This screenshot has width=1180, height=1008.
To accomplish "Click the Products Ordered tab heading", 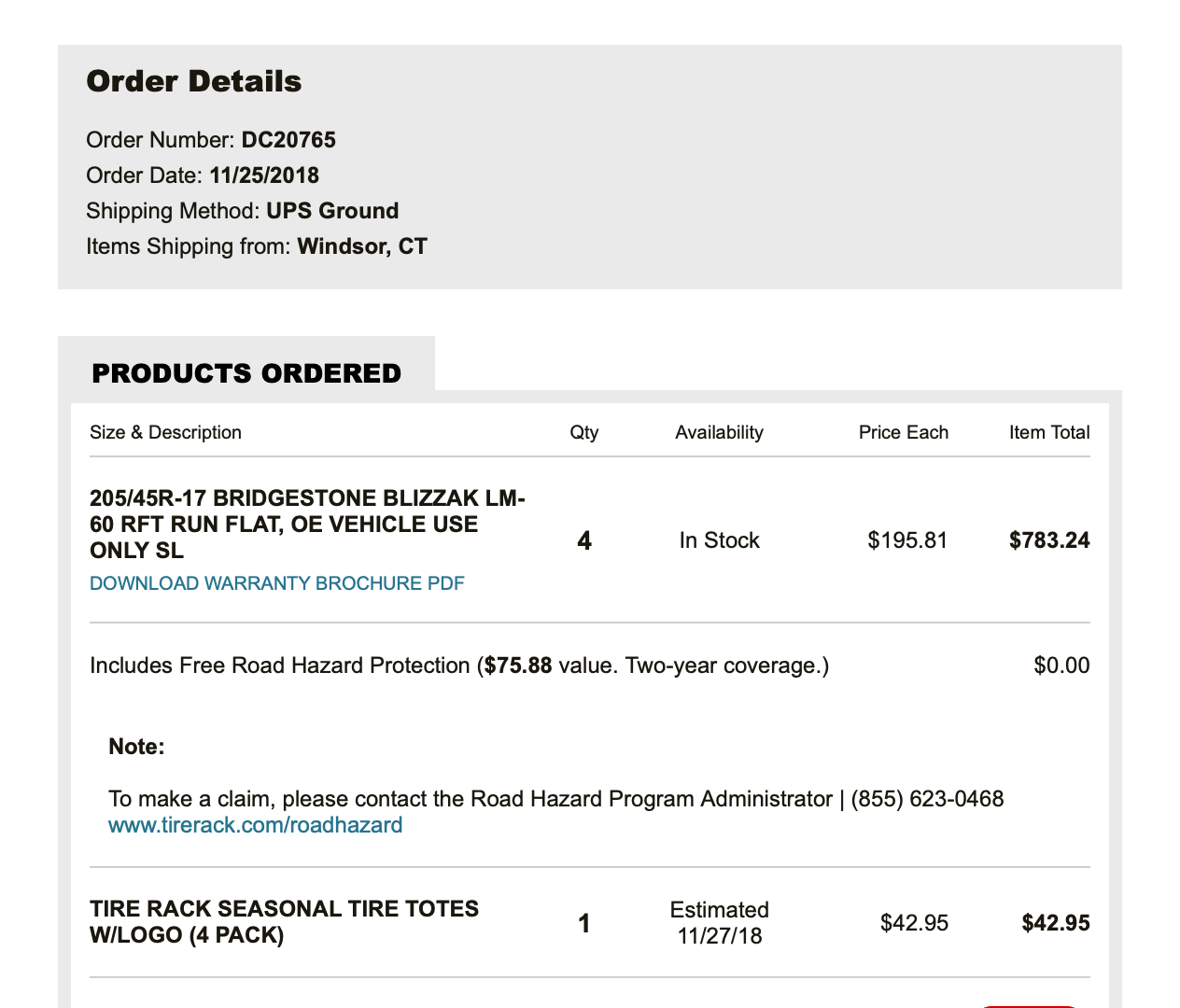I will coord(246,373).
